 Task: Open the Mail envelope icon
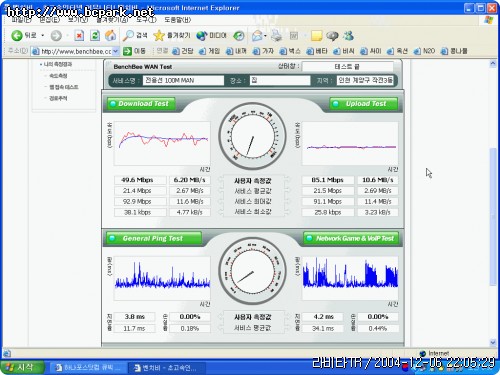(x=257, y=36)
